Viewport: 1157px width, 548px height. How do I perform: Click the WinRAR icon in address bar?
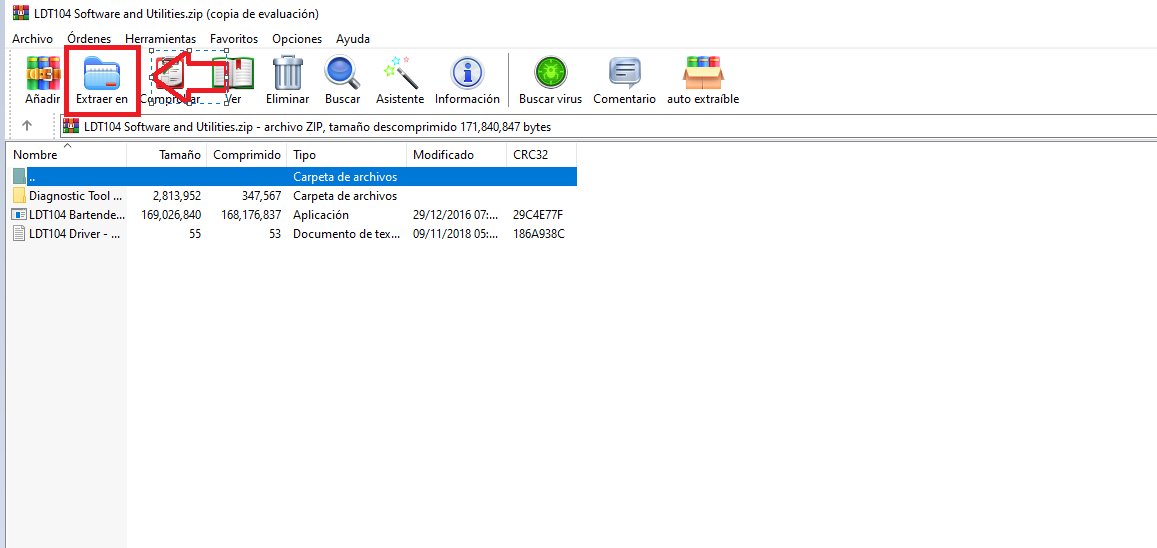(x=71, y=127)
